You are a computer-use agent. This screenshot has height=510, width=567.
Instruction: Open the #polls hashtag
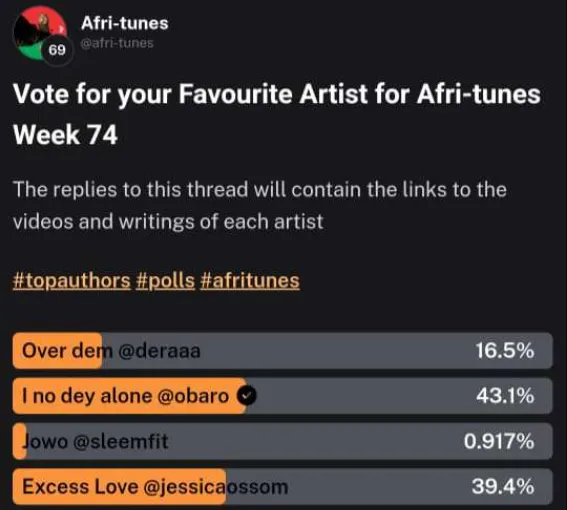(x=166, y=281)
